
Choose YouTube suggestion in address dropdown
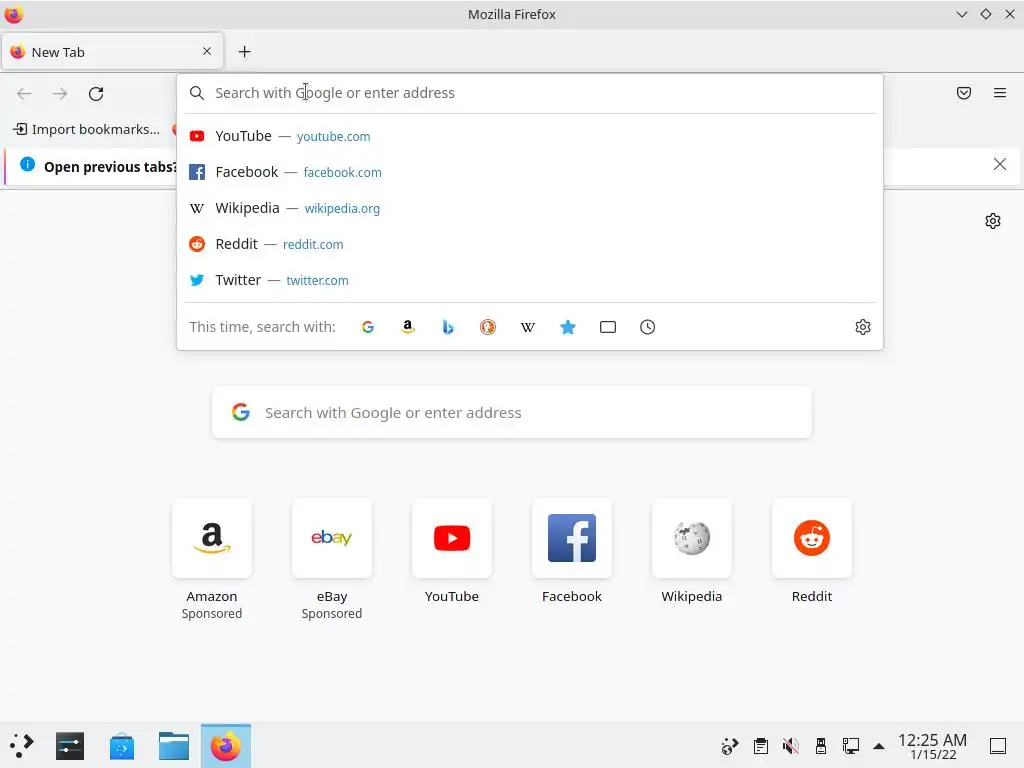(530, 136)
